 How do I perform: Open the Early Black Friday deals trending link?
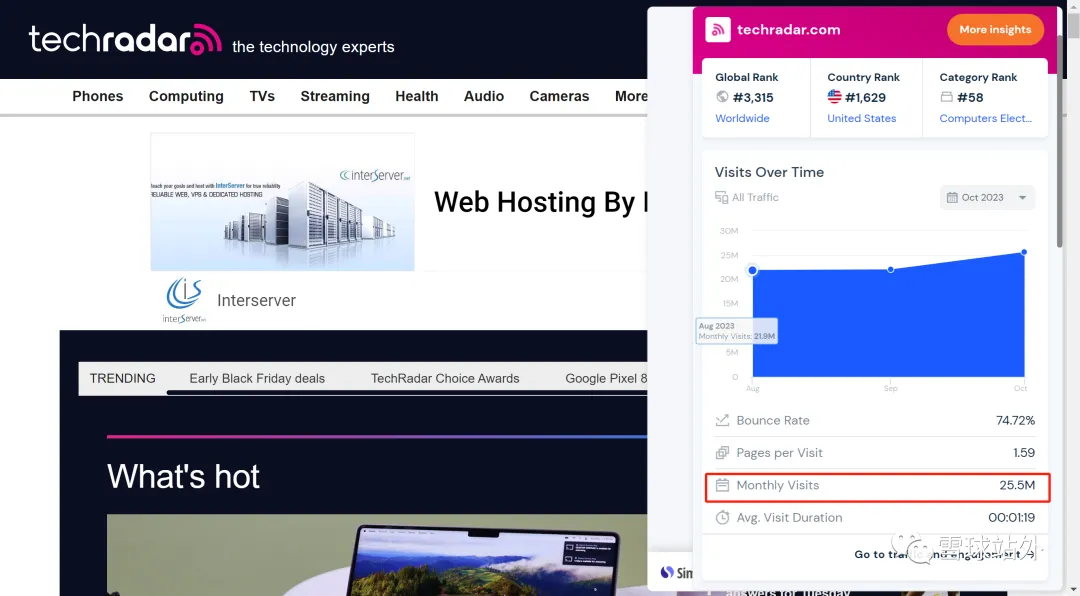click(x=257, y=378)
